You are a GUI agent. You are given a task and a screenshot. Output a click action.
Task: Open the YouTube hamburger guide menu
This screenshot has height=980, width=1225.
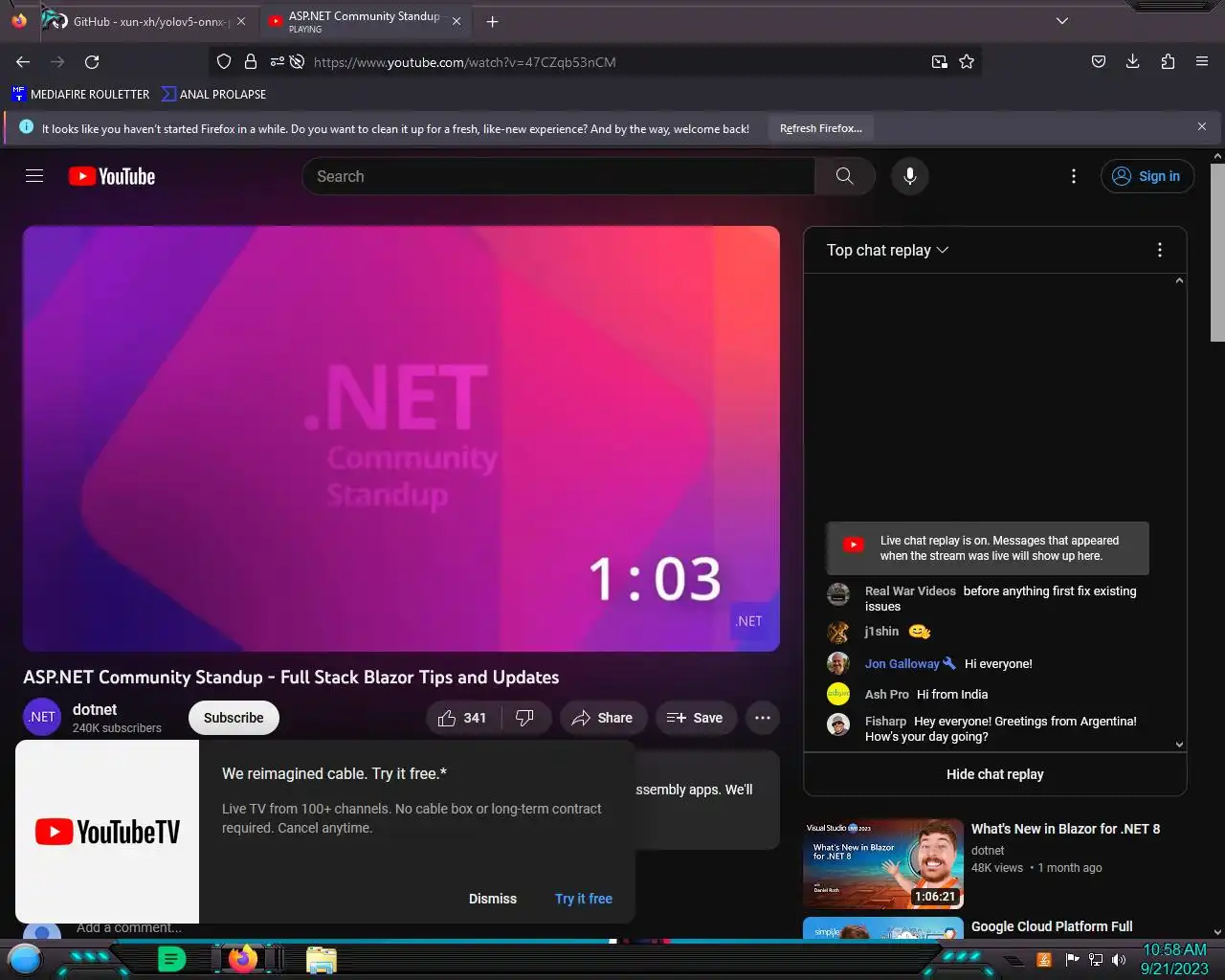click(34, 176)
